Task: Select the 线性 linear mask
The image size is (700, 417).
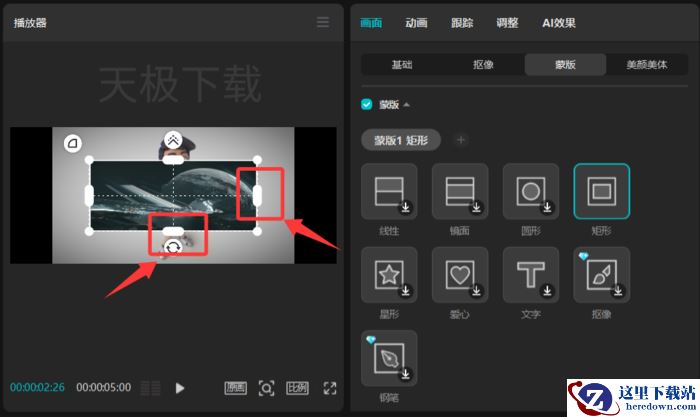Action: (x=389, y=191)
